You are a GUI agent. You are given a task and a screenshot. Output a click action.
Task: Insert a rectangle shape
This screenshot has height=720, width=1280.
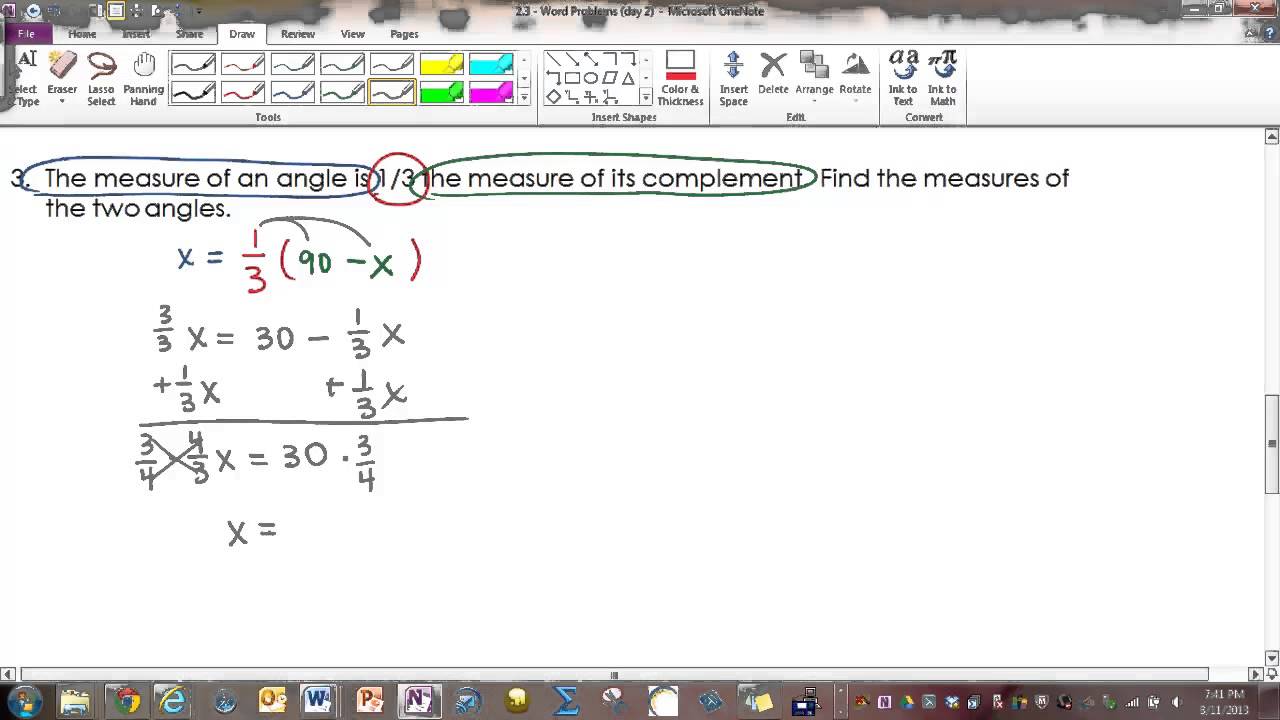[x=572, y=78]
